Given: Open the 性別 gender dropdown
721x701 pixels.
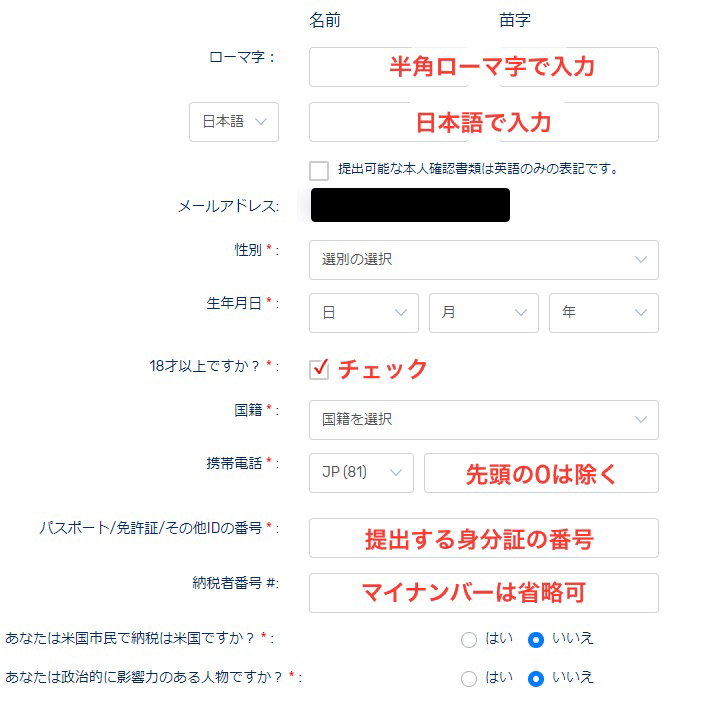Looking at the screenshot, I should pos(483,260).
